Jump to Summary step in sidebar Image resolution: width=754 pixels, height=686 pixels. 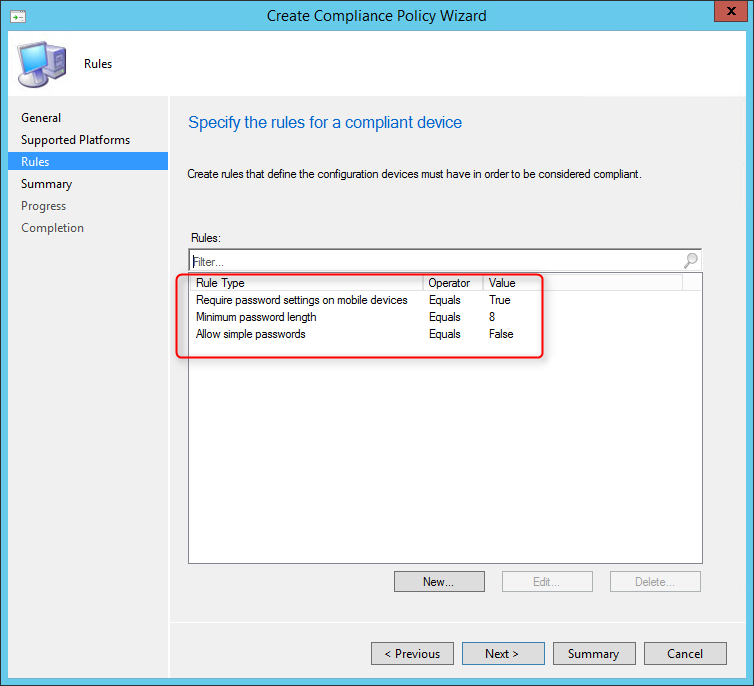click(x=46, y=184)
